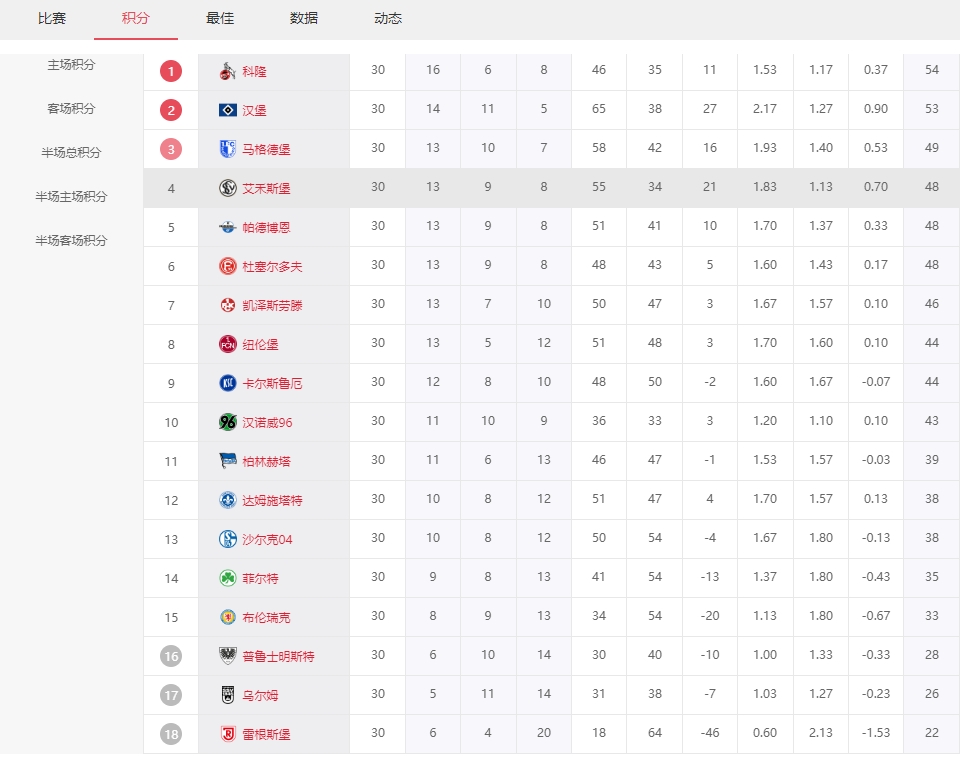969x757 pixels.
Task: Click the 马格德堡 club crest icon
Action: (228, 149)
